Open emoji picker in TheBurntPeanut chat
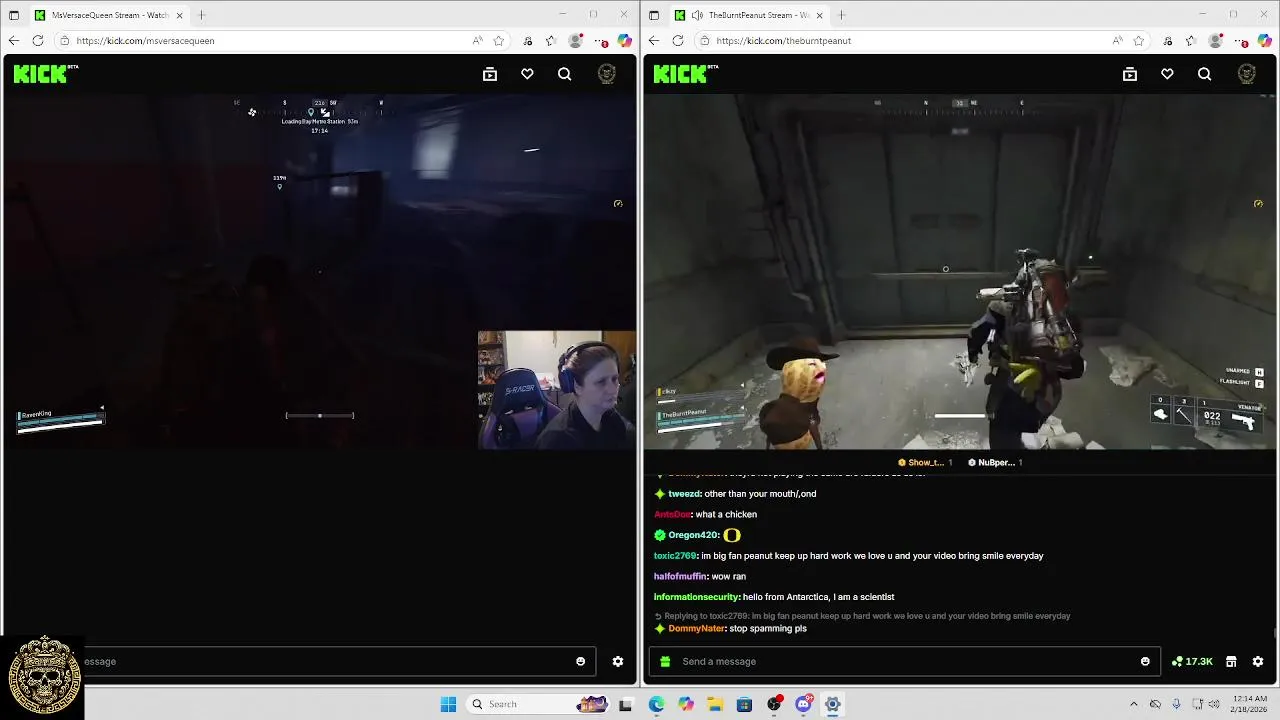1280x720 pixels. pyautogui.click(x=1145, y=661)
